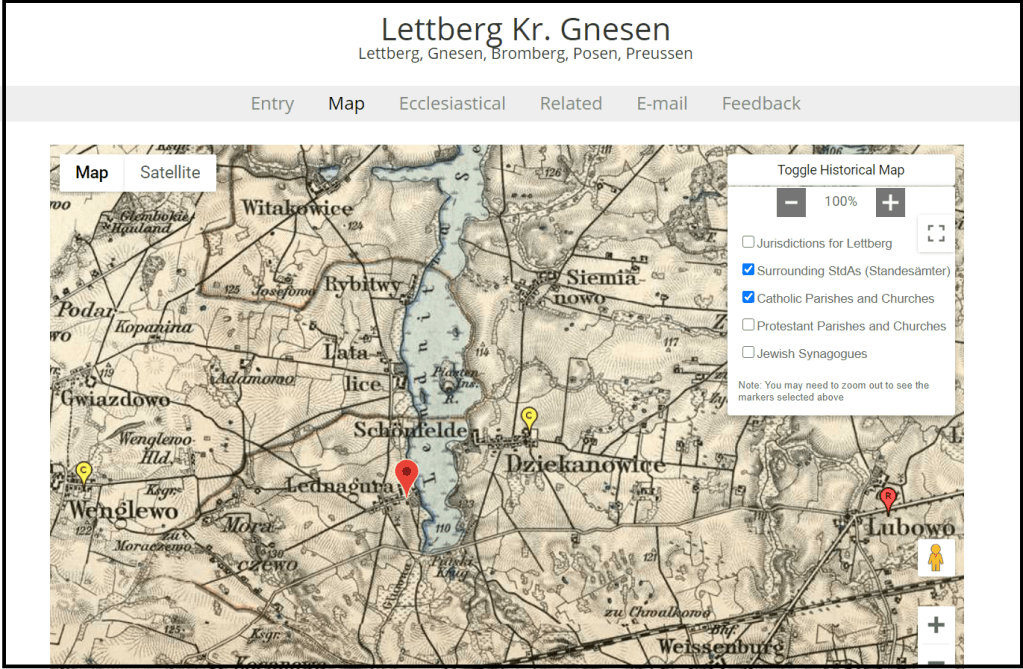Viewport: 1023px width, 669px height.
Task: Select the Street View pegman icon
Action: tap(936, 558)
